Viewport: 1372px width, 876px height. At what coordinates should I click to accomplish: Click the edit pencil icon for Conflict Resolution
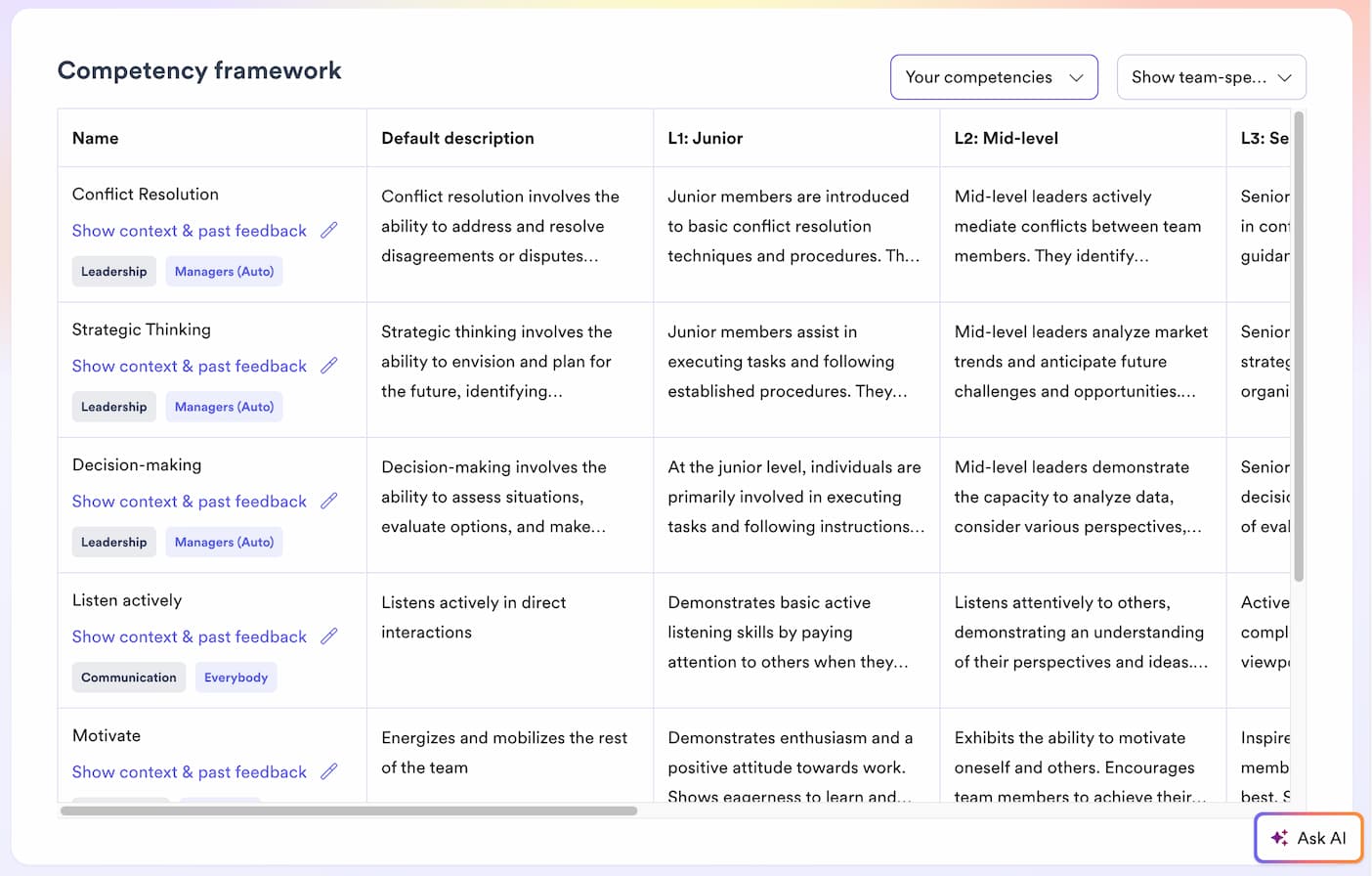[x=328, y=230]
